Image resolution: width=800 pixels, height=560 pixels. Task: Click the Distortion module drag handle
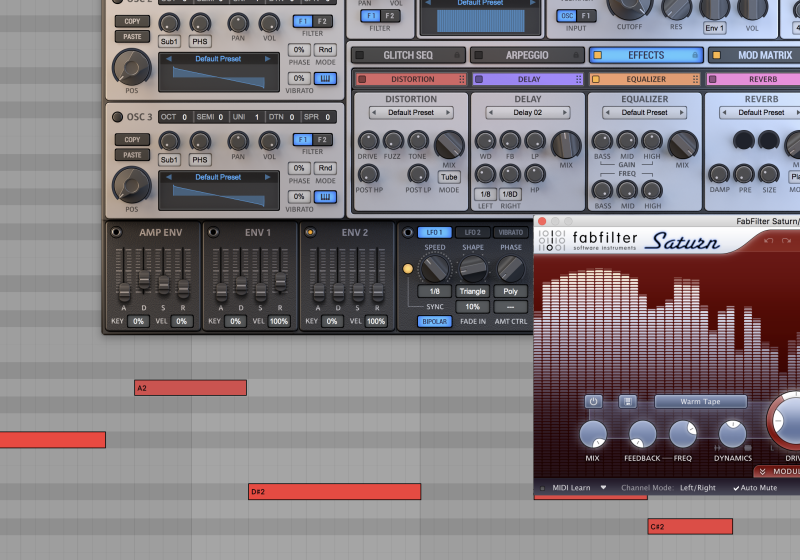pyautogui.click(x=462, y=79)
